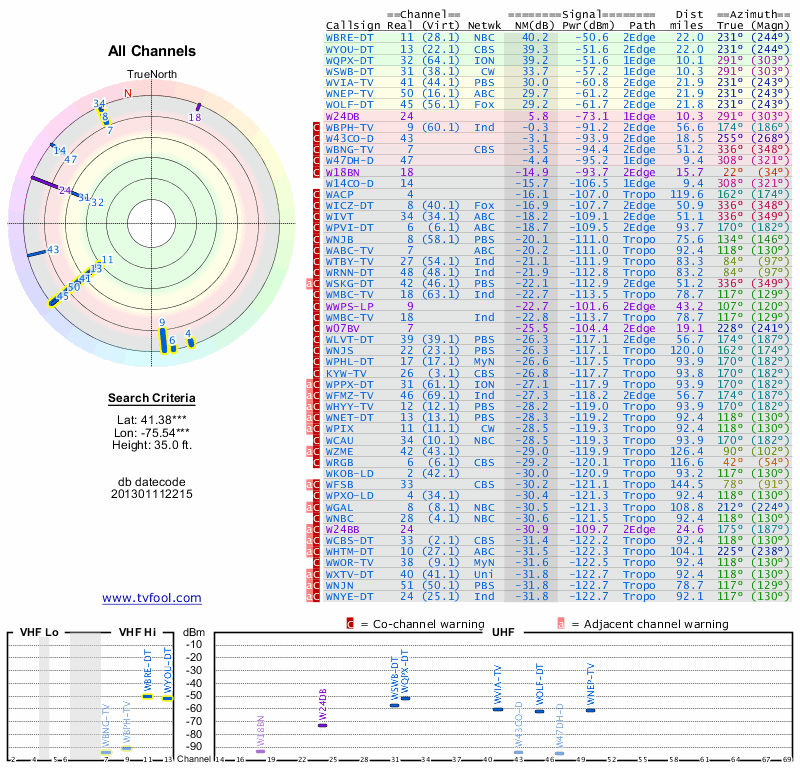Select the purple channel 18 marker on the radar plot
The width and height of the screenshot is (800, 768).
[x=198, y=106]
